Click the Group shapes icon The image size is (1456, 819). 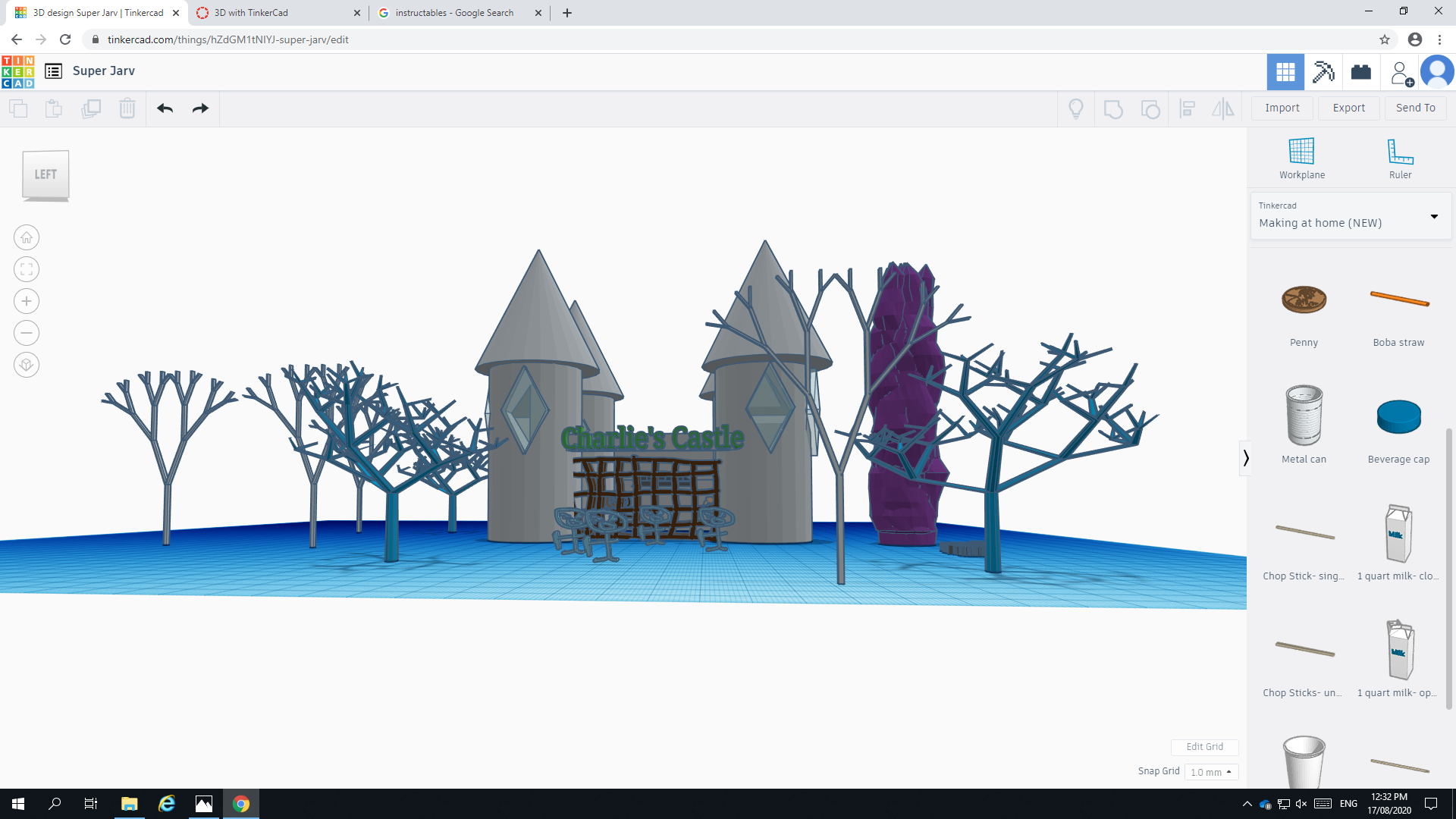click(1113, 109)
